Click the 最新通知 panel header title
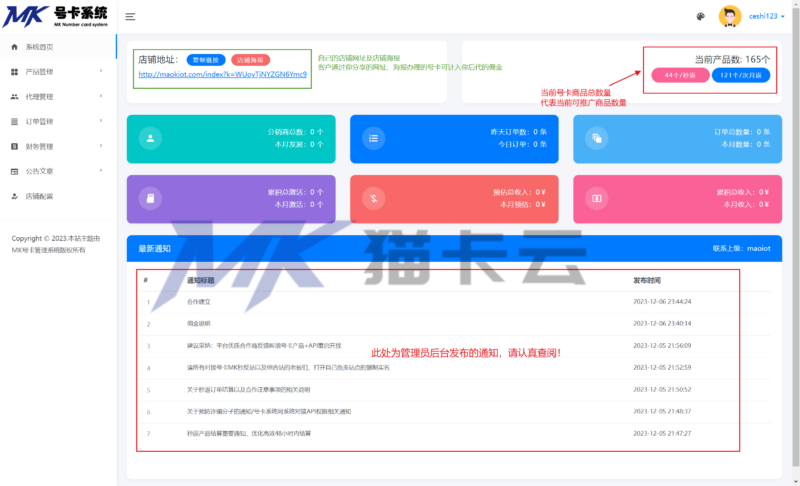Screen dimensions: 800x486 click(154, 249)
